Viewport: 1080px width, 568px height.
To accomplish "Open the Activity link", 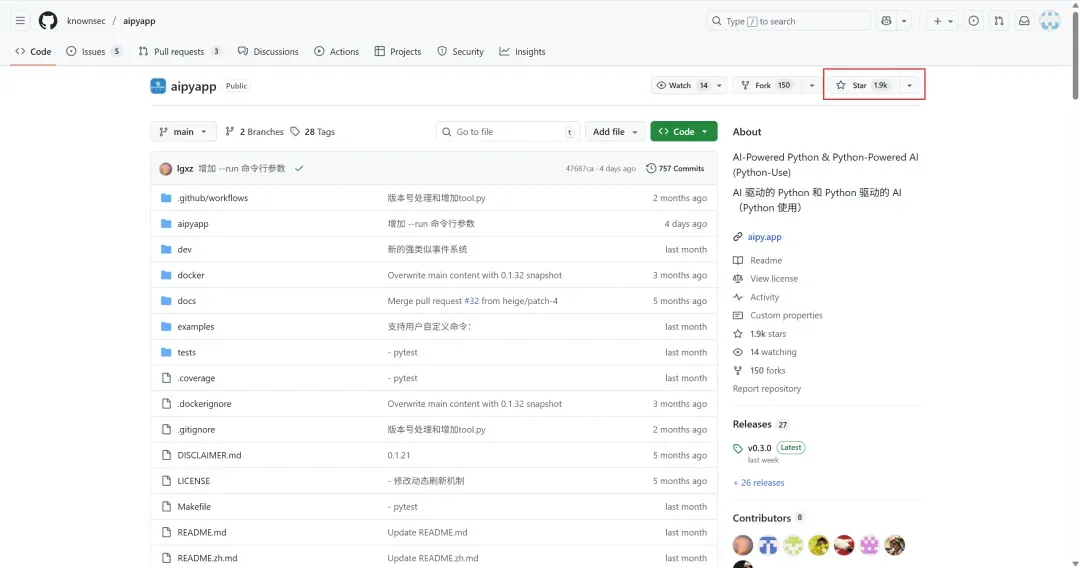I will 765,297.
